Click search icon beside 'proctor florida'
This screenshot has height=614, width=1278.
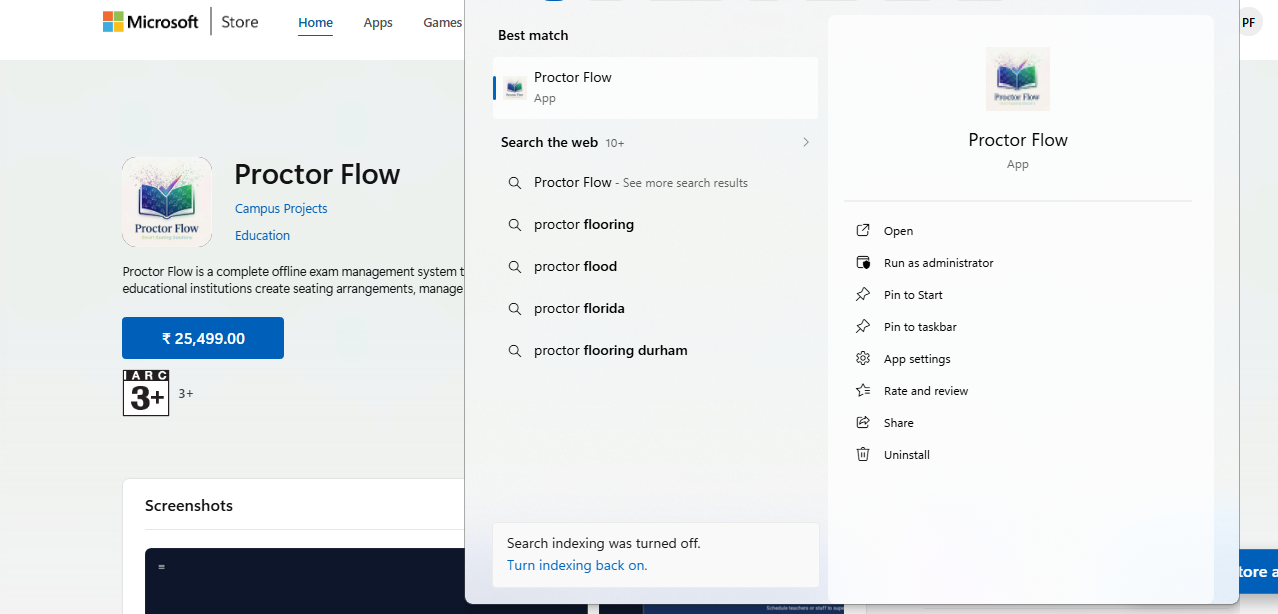pos(515,309)
